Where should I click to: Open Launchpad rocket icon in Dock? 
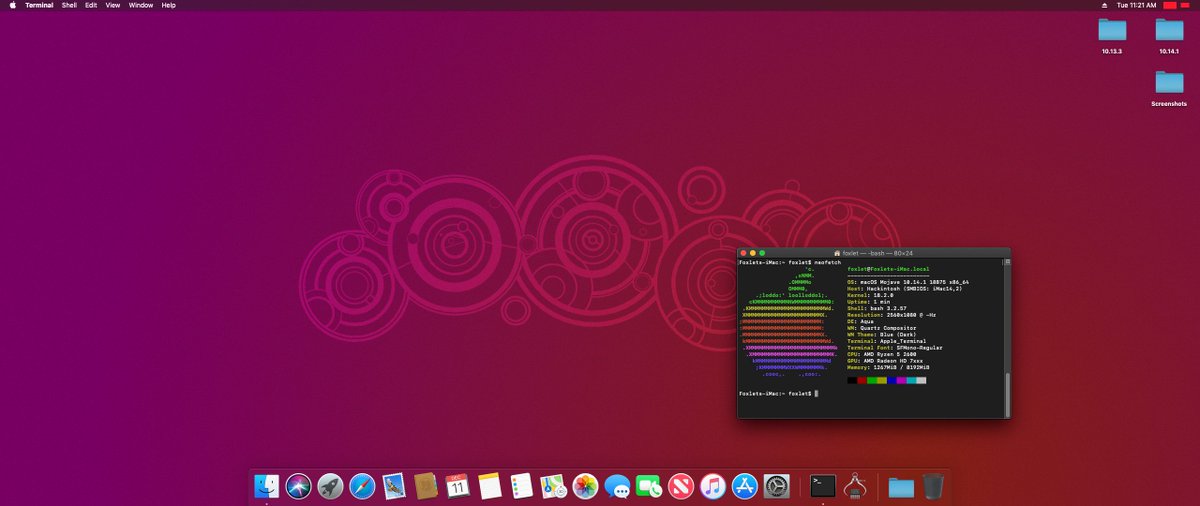[330, 486]
